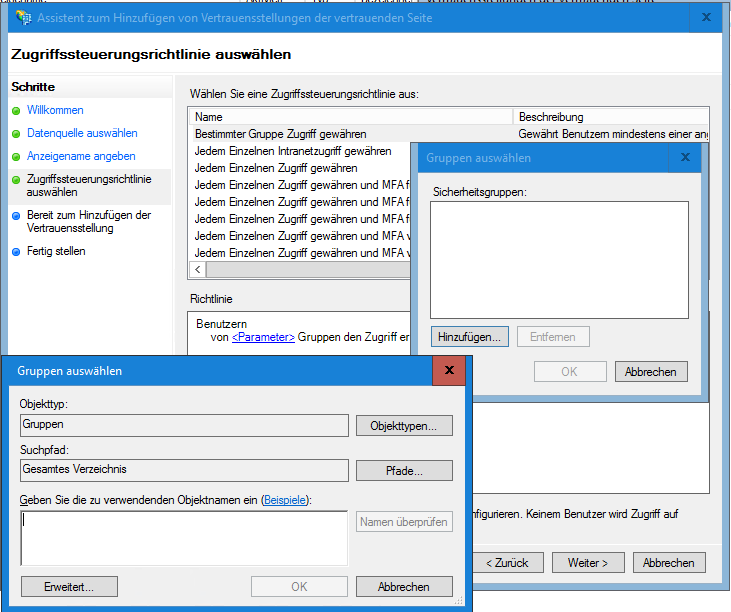Close the Sicherheitsgruppen dialog with X

[x=685, y=158]
